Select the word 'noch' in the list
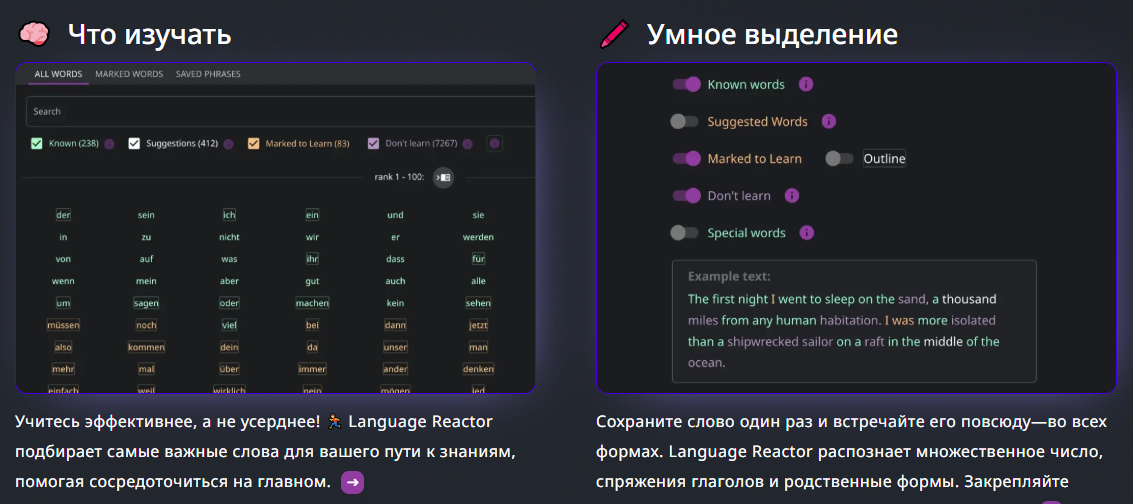 click(x=146, y=325)
